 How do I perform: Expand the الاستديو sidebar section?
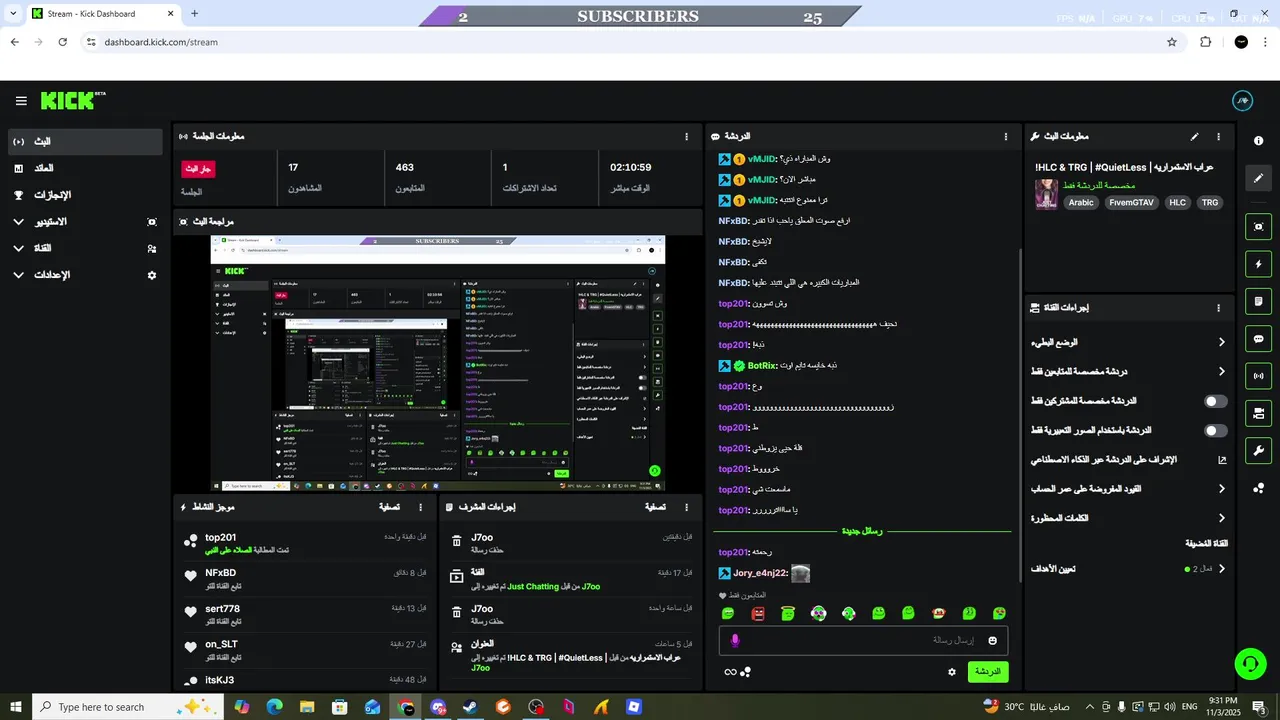coord(85,221)
